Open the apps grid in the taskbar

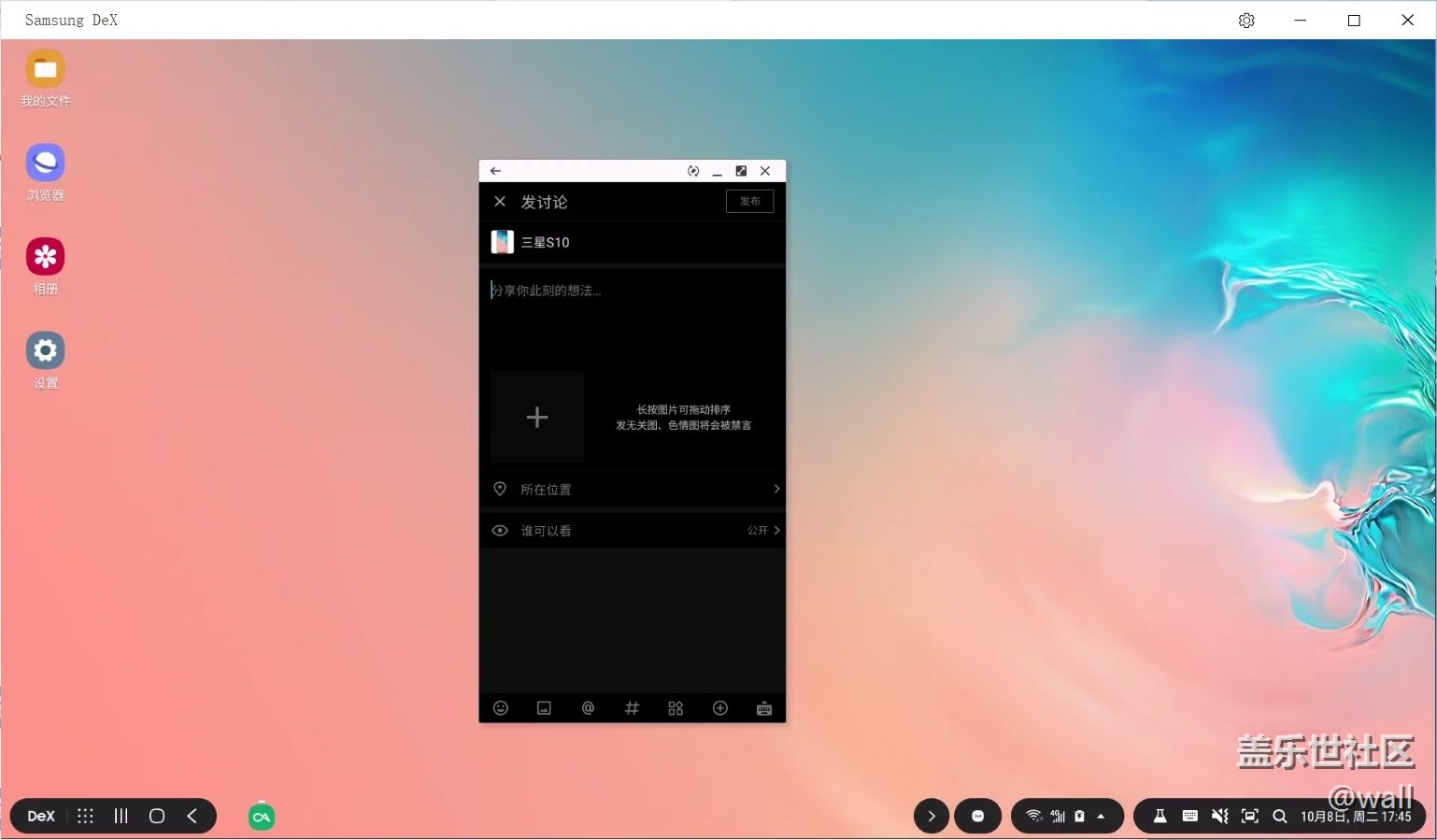(x=85, y=816)
